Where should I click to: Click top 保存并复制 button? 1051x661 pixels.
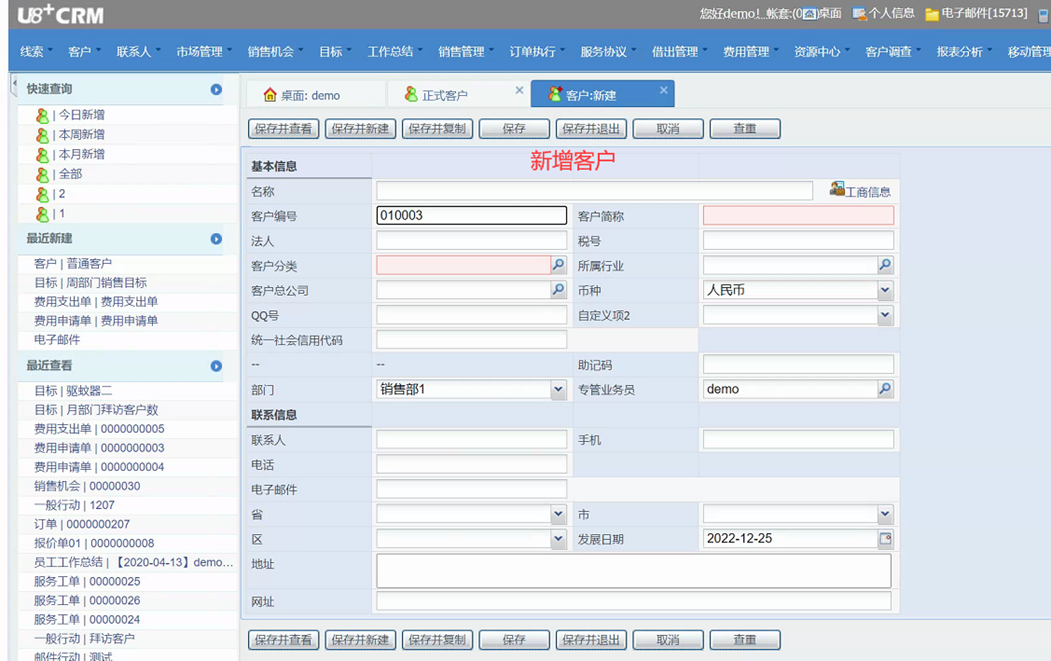[438, 129]
